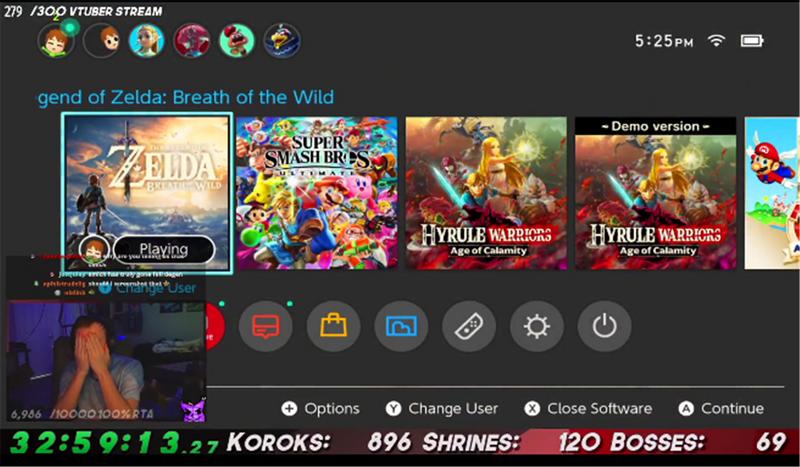Launch Super Smash Bros Ultimate tile
This screenshot has width=800, height=467.
pyautogui.click(x=317, y=193)
